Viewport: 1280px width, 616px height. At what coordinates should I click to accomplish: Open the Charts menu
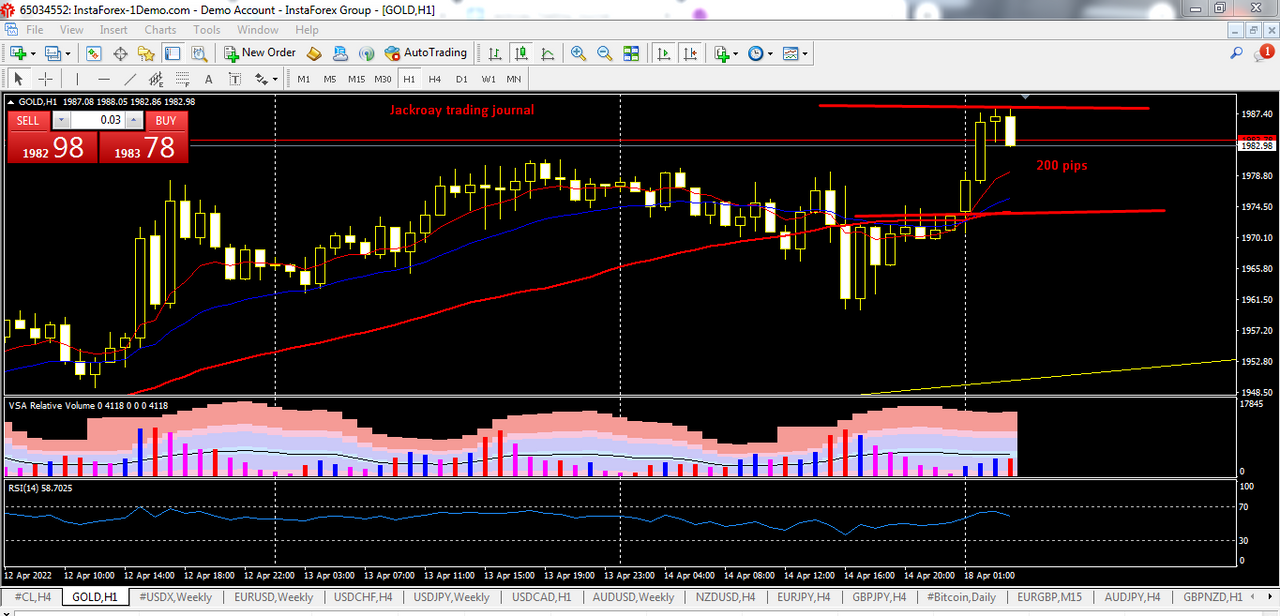click(x=160, y=30)
